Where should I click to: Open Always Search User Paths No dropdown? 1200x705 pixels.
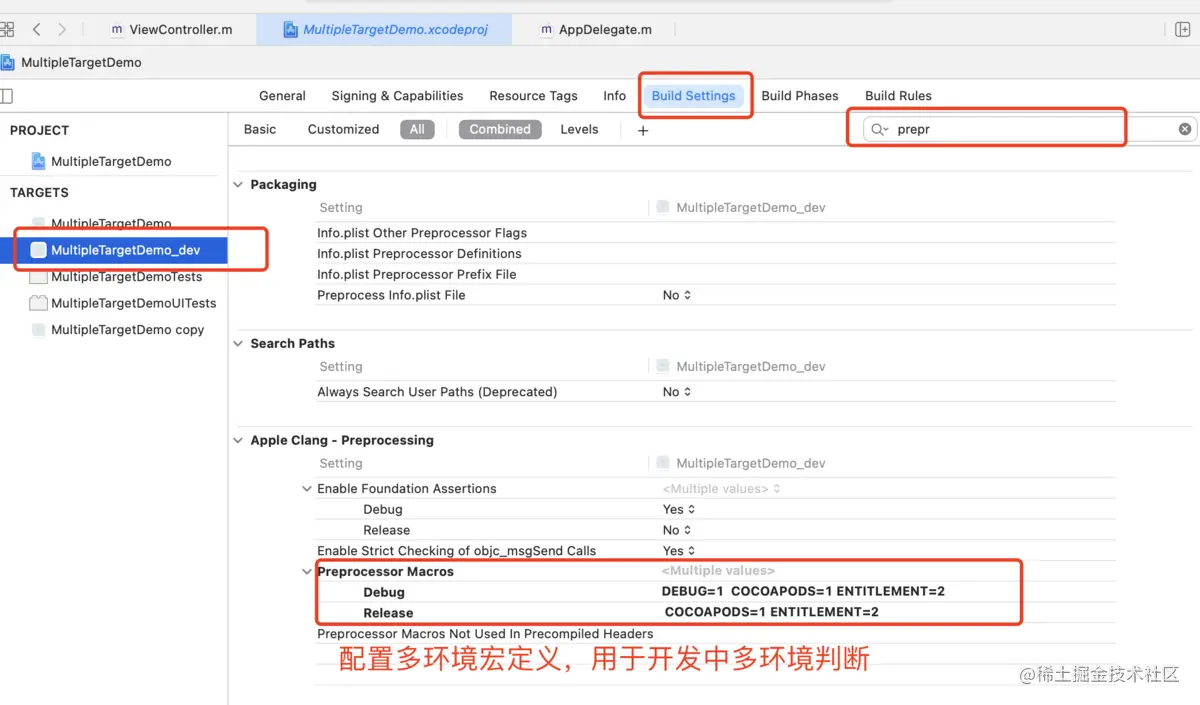677,392
